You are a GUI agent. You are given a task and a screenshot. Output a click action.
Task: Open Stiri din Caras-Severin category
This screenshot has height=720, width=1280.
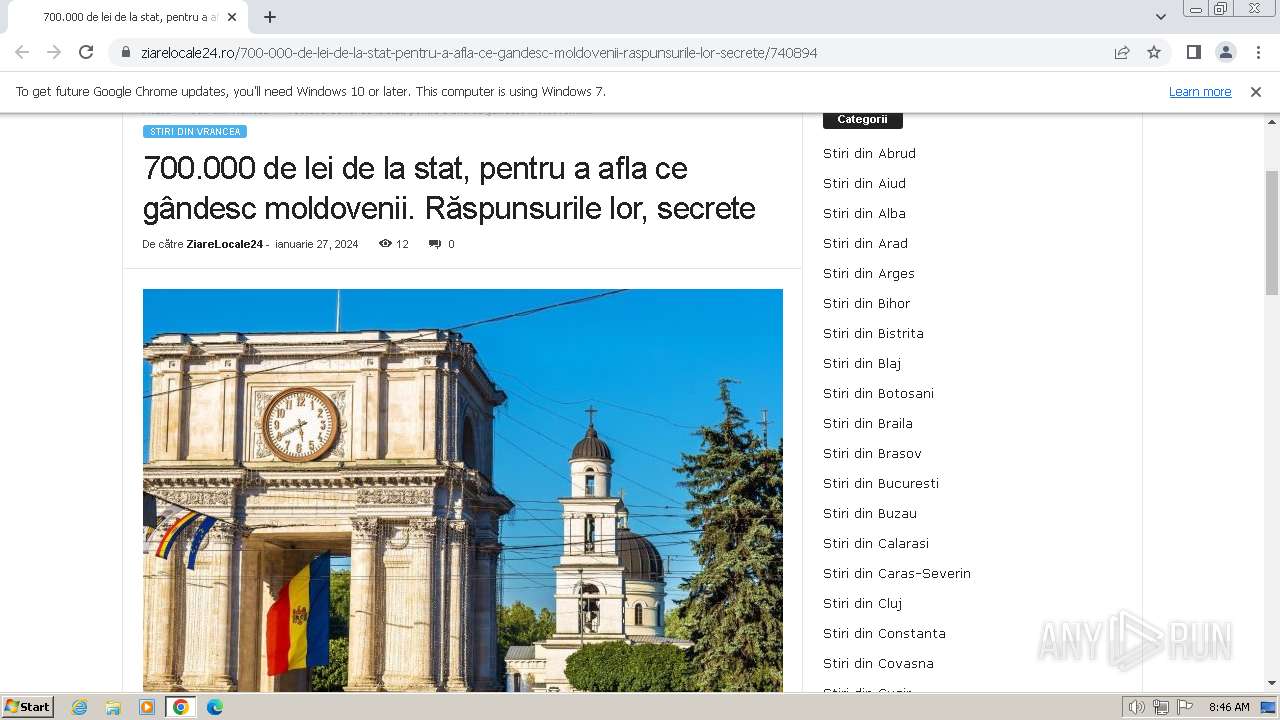point(897,573)
